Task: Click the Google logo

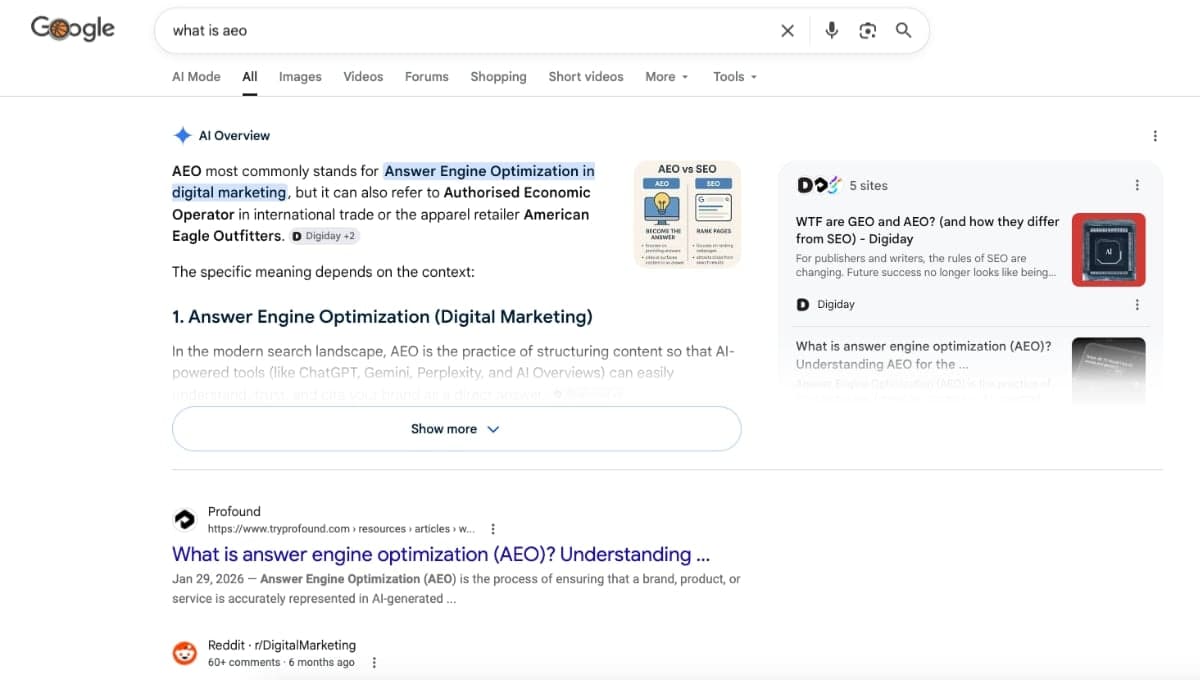Action: pyautogui.click(x=73, y=28)
